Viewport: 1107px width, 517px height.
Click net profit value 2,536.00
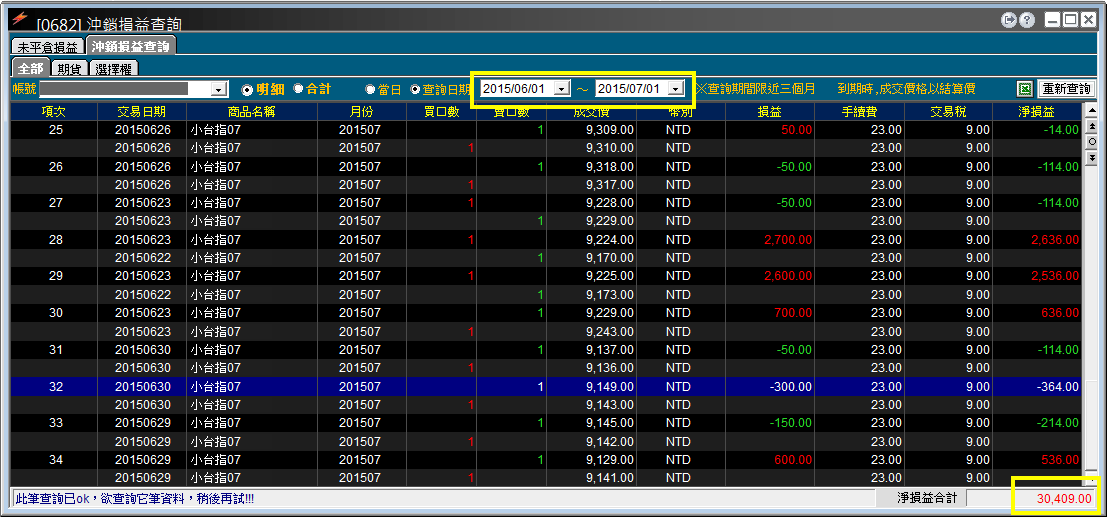[x=1055, y=276]
